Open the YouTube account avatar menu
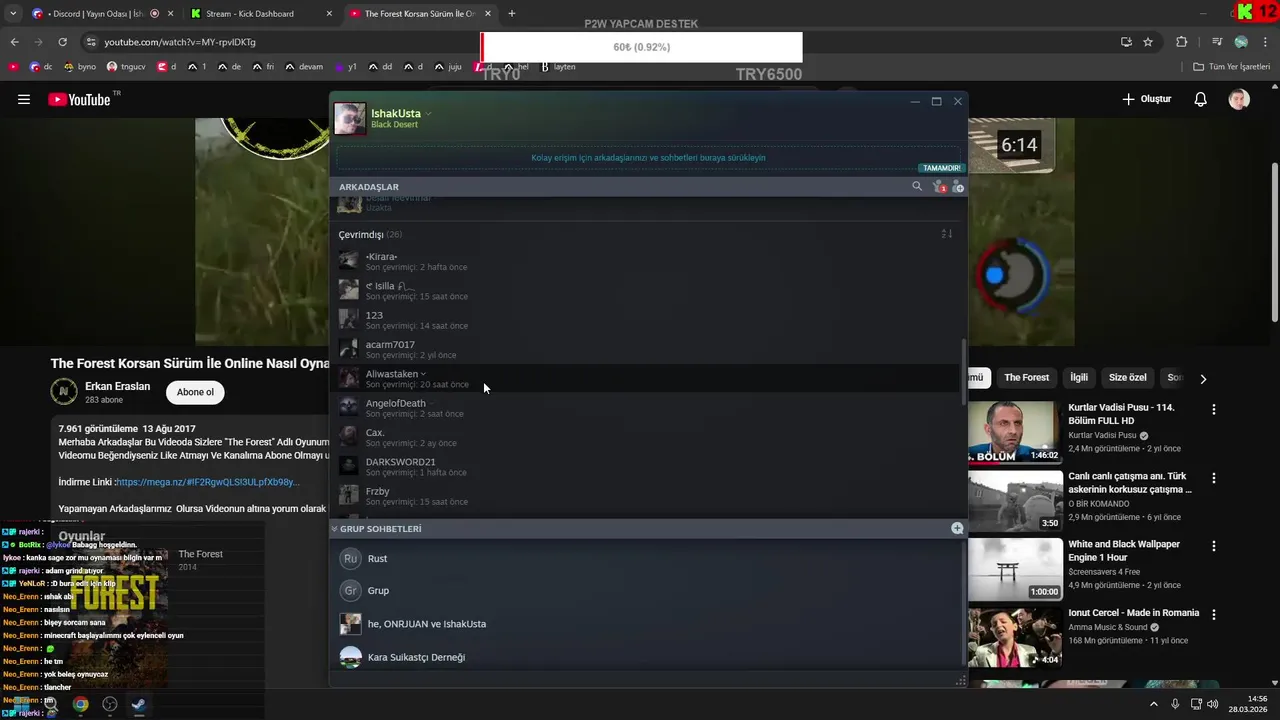 tap(1239, 99)
